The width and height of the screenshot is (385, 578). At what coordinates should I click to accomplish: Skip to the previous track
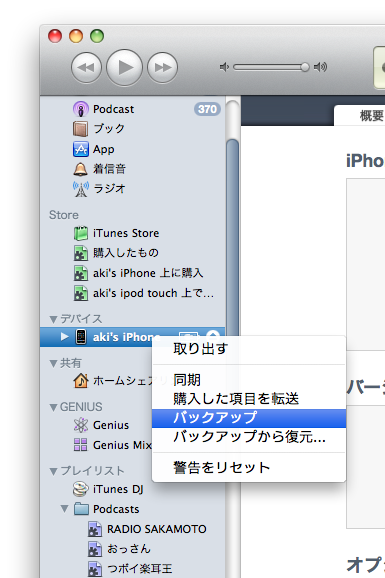tap(86, 67)
